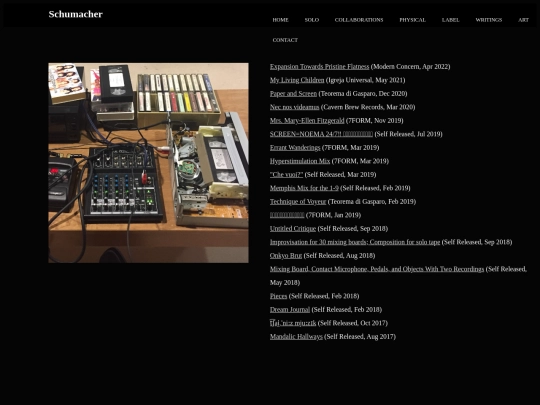Select the text "(Self Released, Oct 2017)"
The width and height of the screenshot is (540, 405).
click(353, 323)
